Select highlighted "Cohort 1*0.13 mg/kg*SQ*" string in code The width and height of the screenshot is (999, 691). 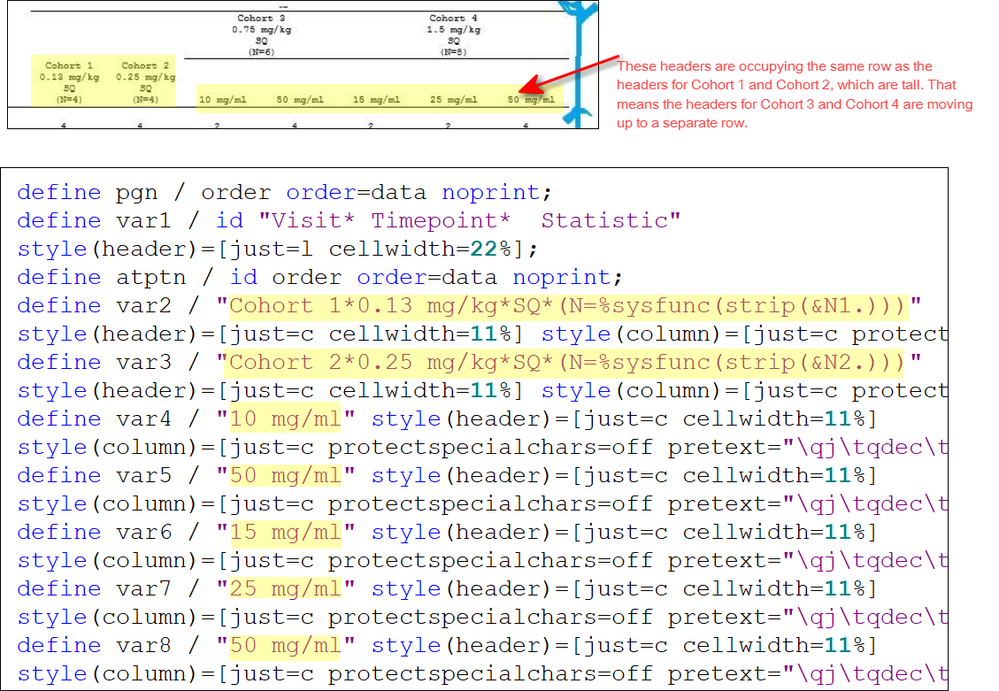(x=567, y=306)
